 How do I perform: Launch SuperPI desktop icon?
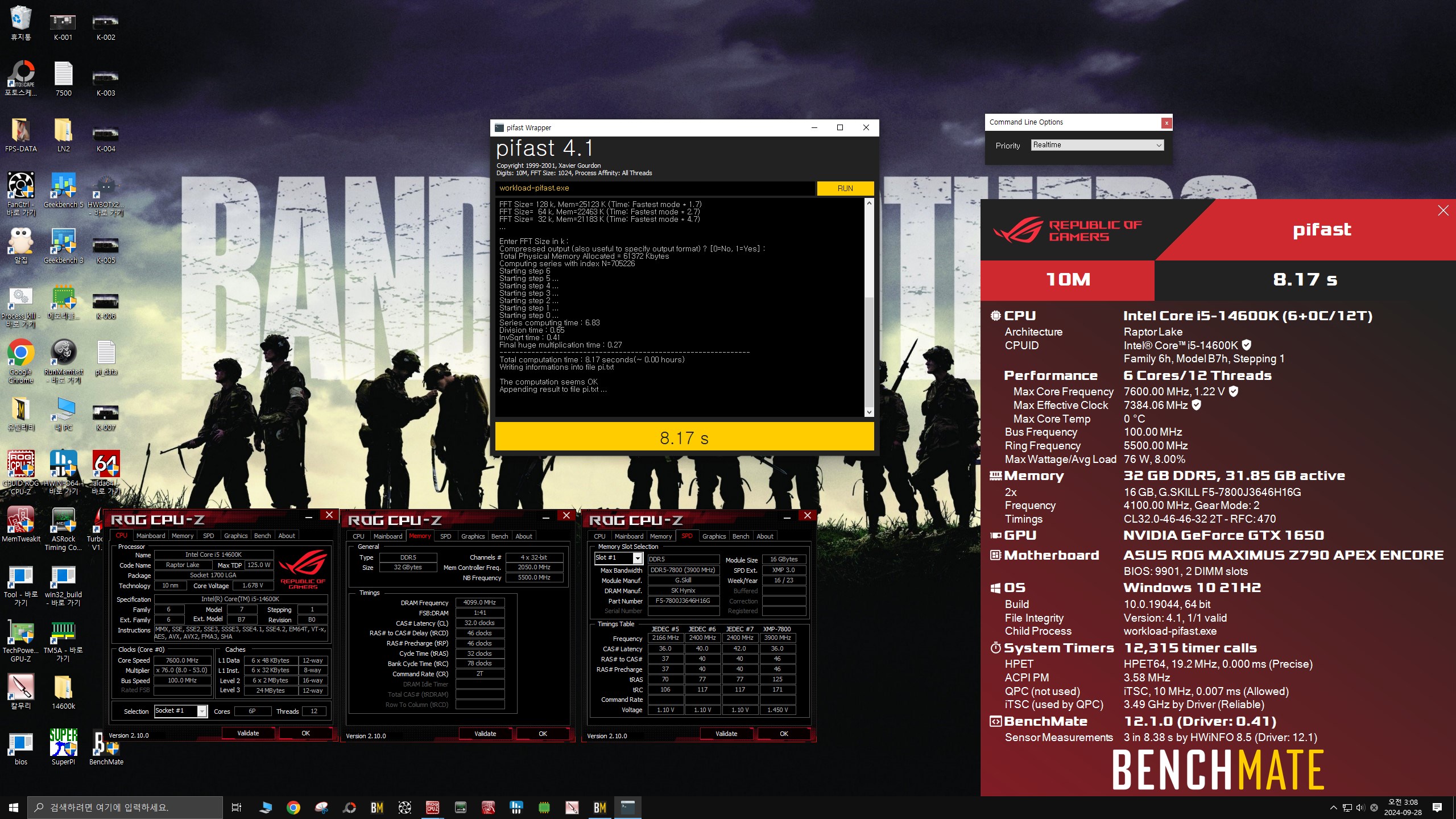pyautogui.click(x=63, y=748)
